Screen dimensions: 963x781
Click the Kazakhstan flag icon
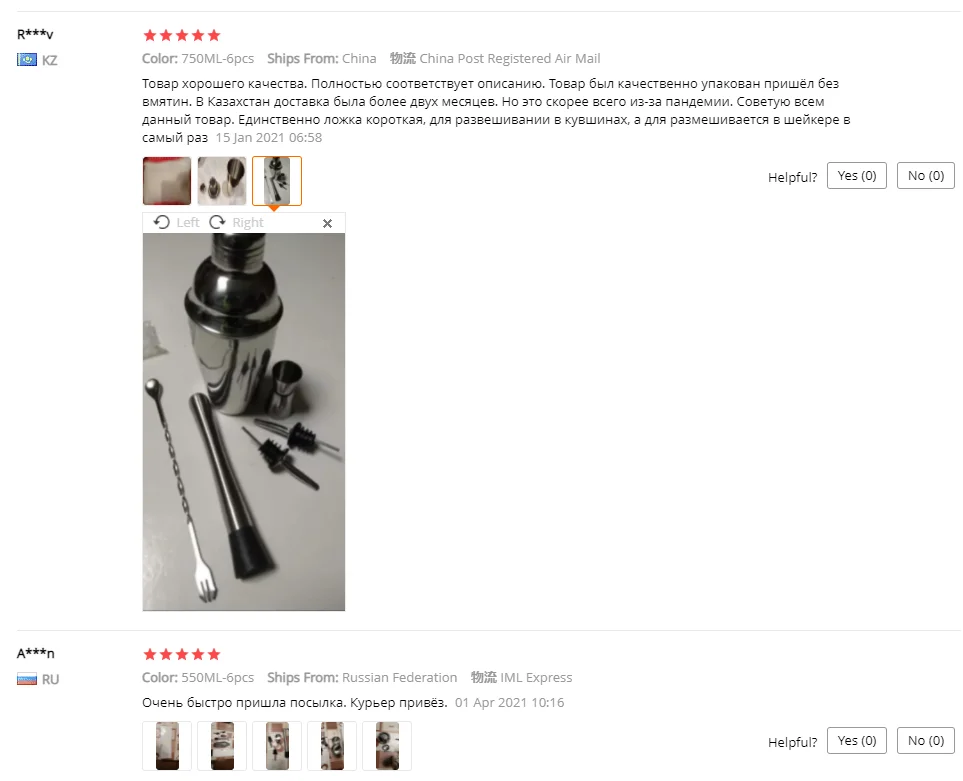coord(27,60)
